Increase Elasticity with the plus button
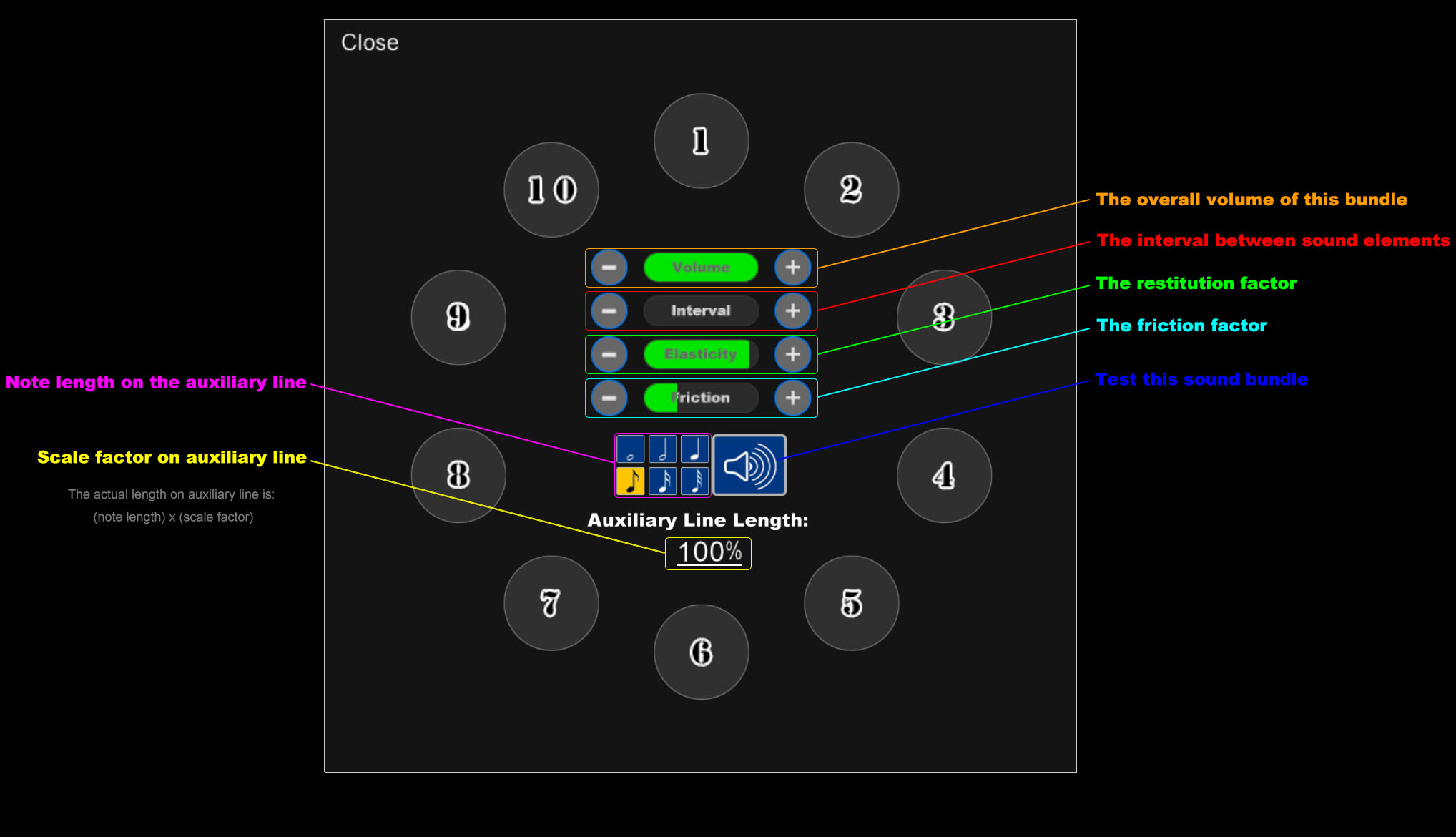 pyautogui.click(x=792, y=355)
